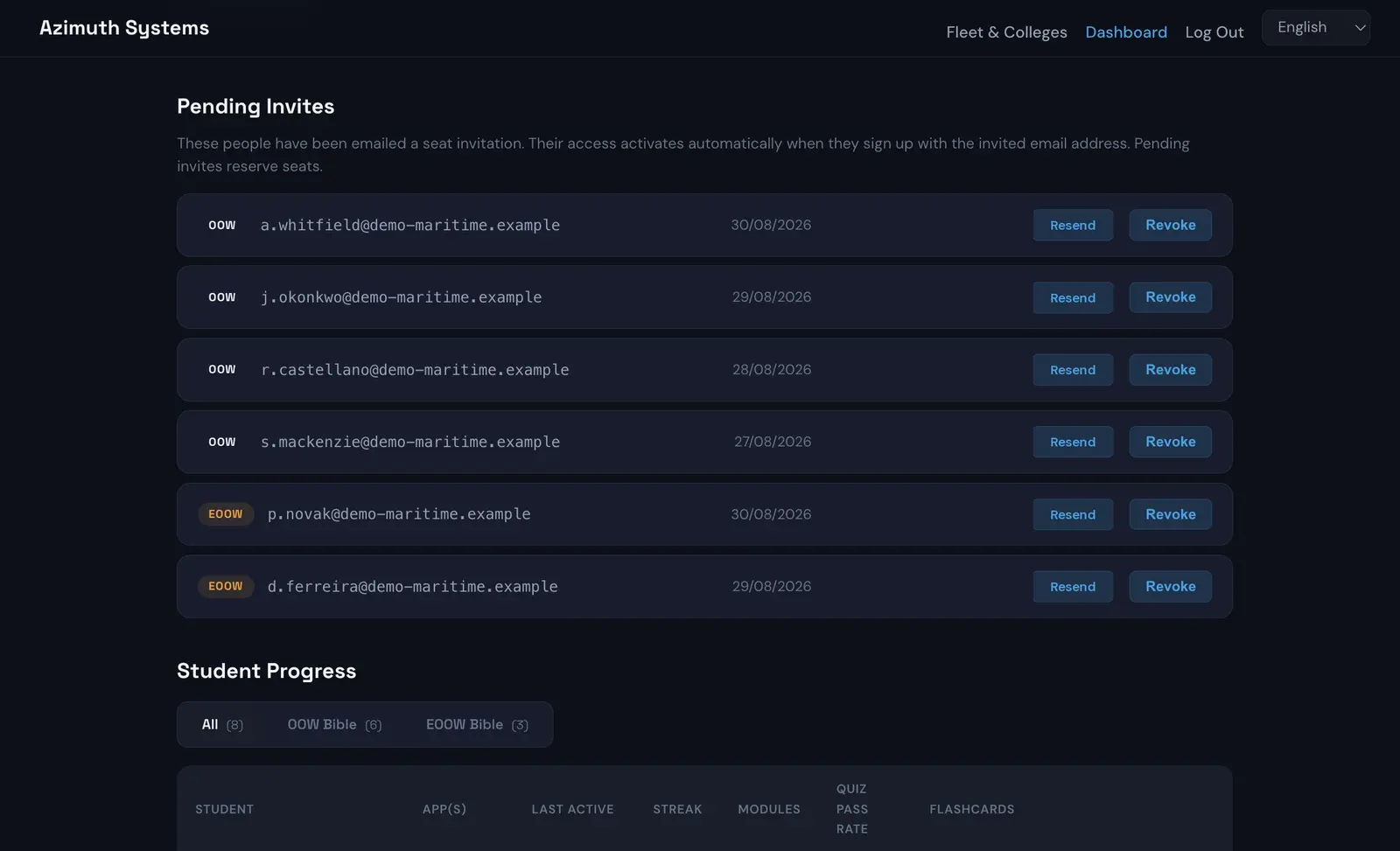Select the All (8) tab

[x=222, y=724]
